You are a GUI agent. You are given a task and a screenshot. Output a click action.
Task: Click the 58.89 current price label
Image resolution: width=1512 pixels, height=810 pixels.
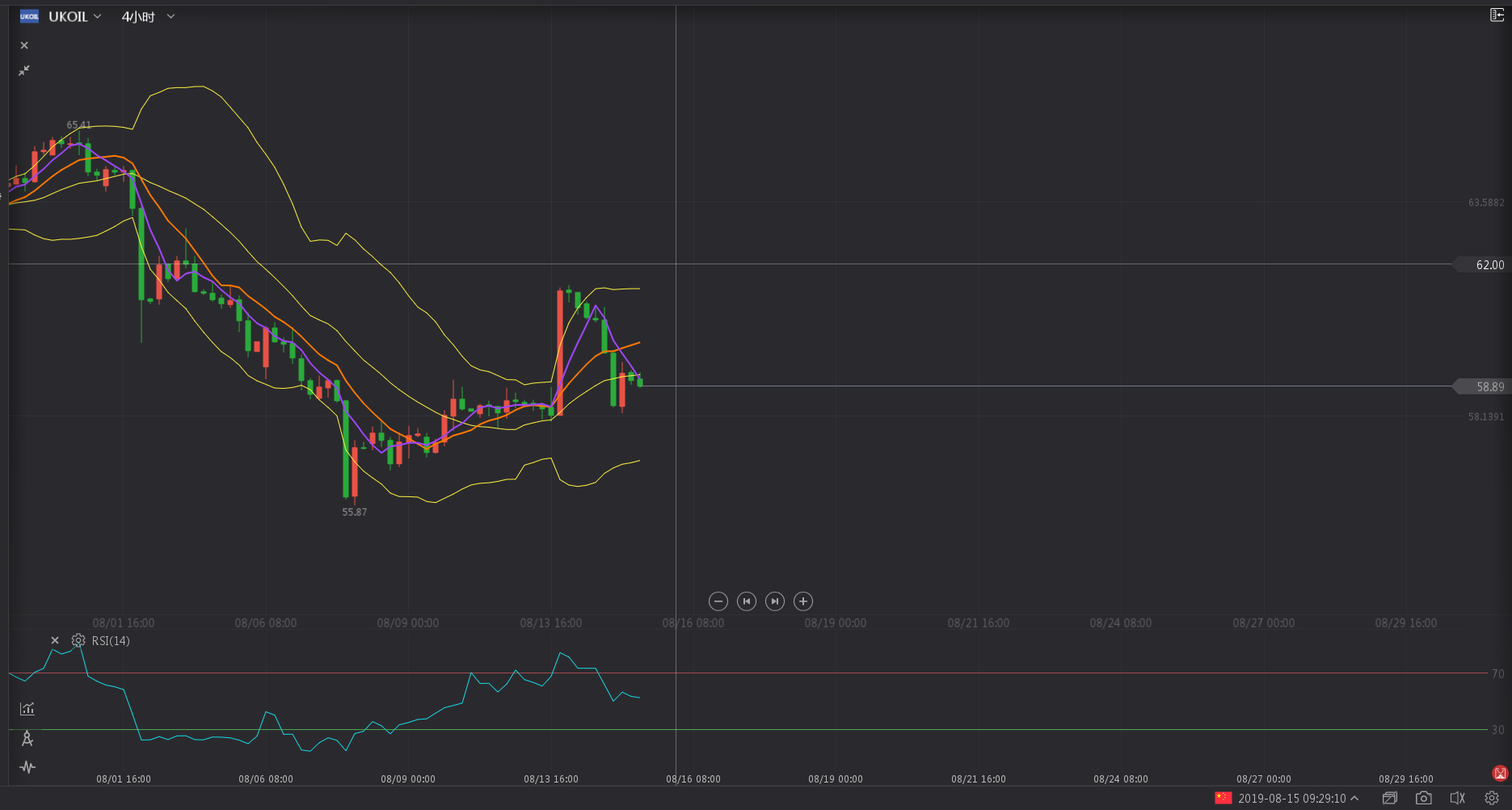[1484, 387]
